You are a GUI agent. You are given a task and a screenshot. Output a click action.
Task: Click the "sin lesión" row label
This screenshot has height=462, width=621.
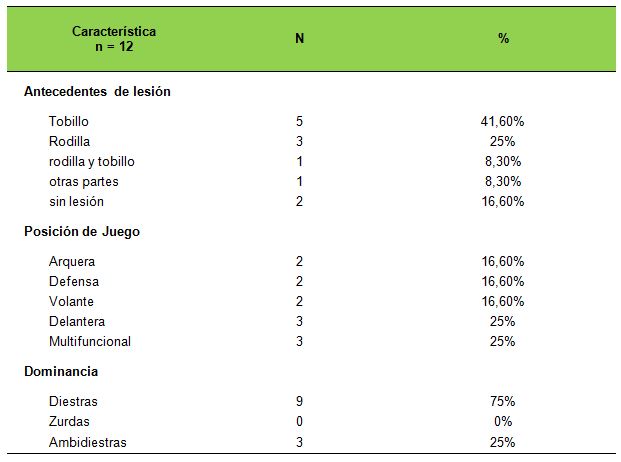[x=77, y=201]
